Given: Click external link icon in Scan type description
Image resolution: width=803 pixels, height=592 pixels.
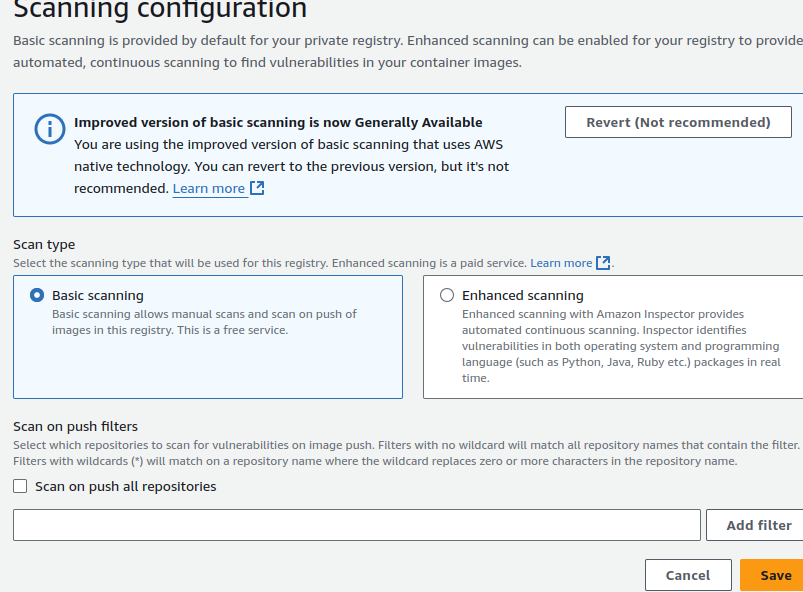Looking at the screenshot, I should pyautogui.click(x=603, y=263).
